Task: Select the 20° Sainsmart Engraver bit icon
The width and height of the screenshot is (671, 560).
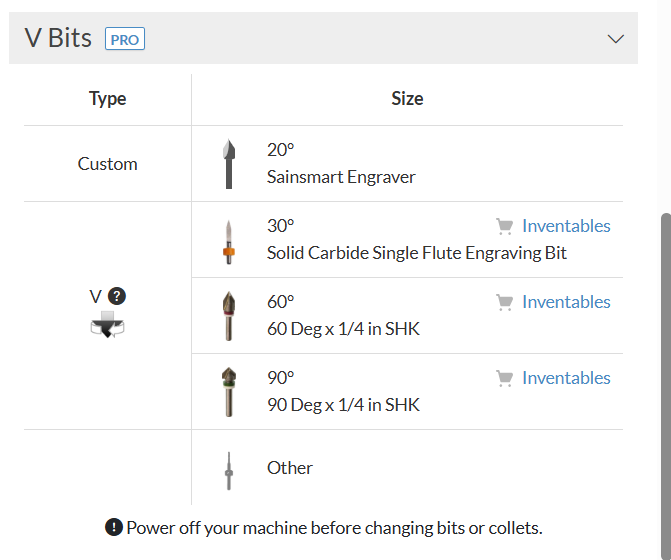Action: (229, 164)
